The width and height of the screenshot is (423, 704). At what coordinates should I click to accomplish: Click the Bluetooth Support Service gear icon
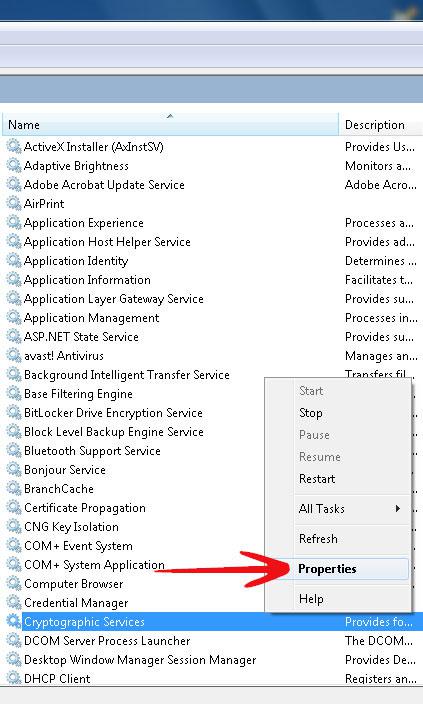[x=13, y=451]
